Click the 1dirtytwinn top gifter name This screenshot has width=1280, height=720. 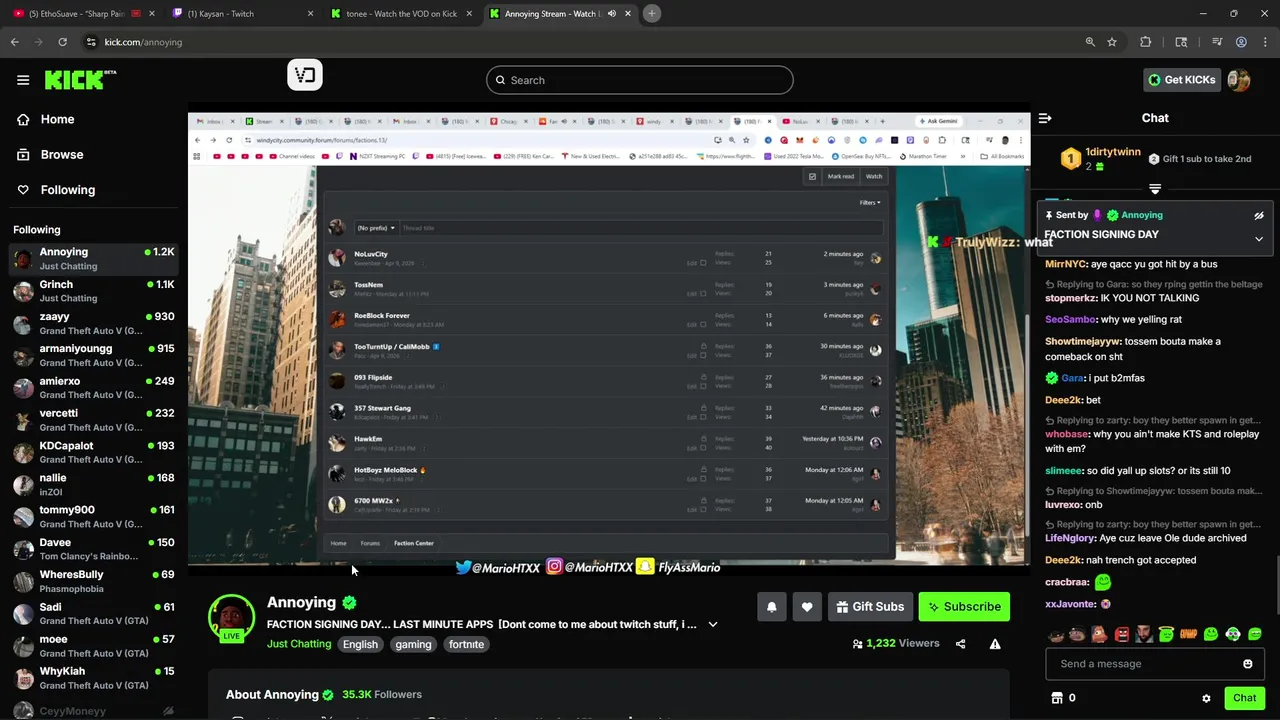coord(1113,152)
